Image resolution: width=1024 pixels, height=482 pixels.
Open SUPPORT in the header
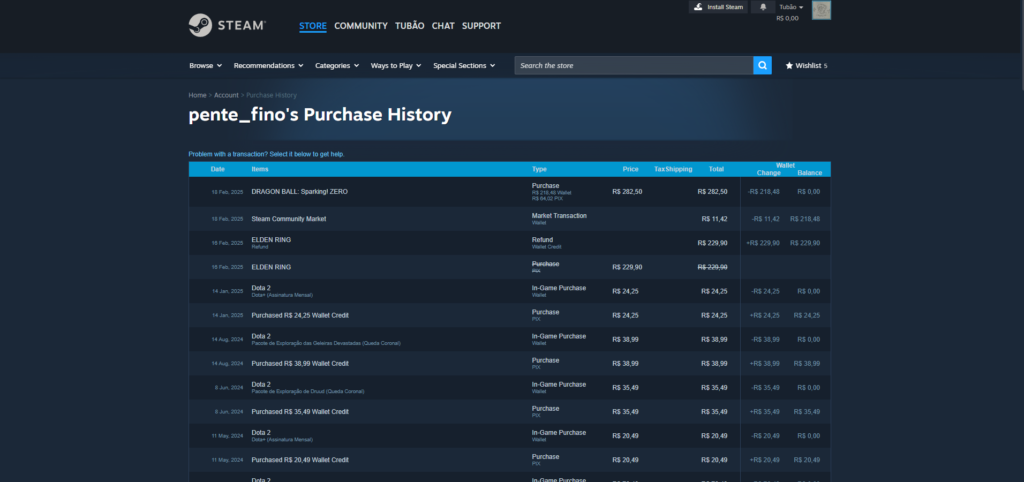coord(481,26)
